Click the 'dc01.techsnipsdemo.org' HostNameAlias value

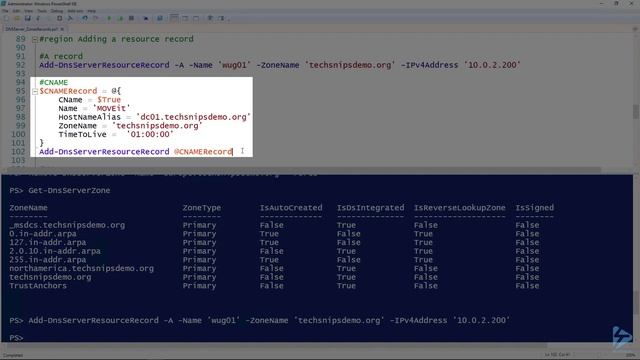tap(193, 117)
